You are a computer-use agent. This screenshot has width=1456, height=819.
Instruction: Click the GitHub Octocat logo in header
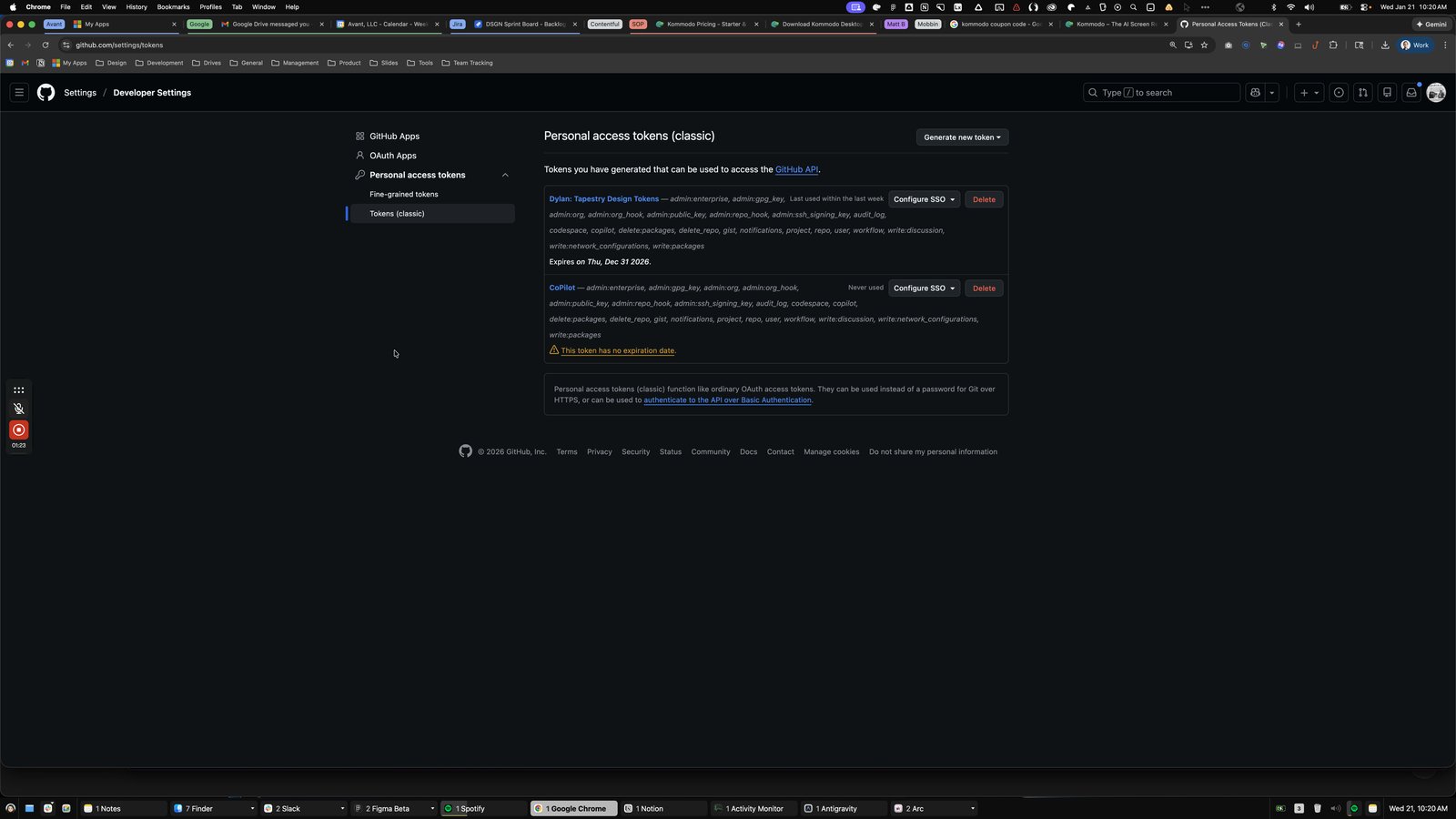coord(45,92)
